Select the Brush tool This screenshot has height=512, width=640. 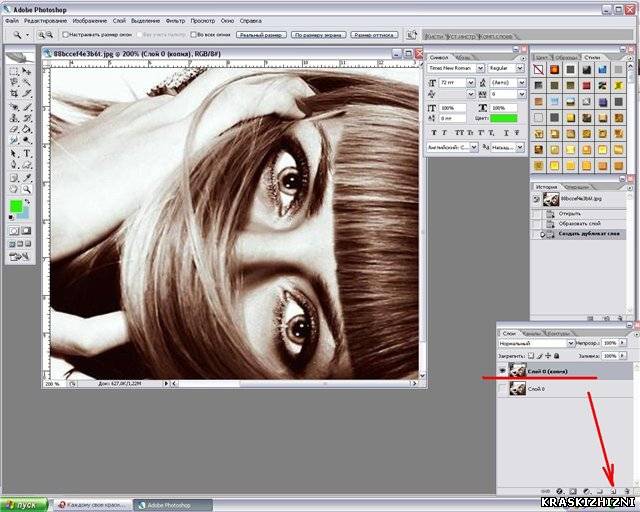[x=27, y=107]
